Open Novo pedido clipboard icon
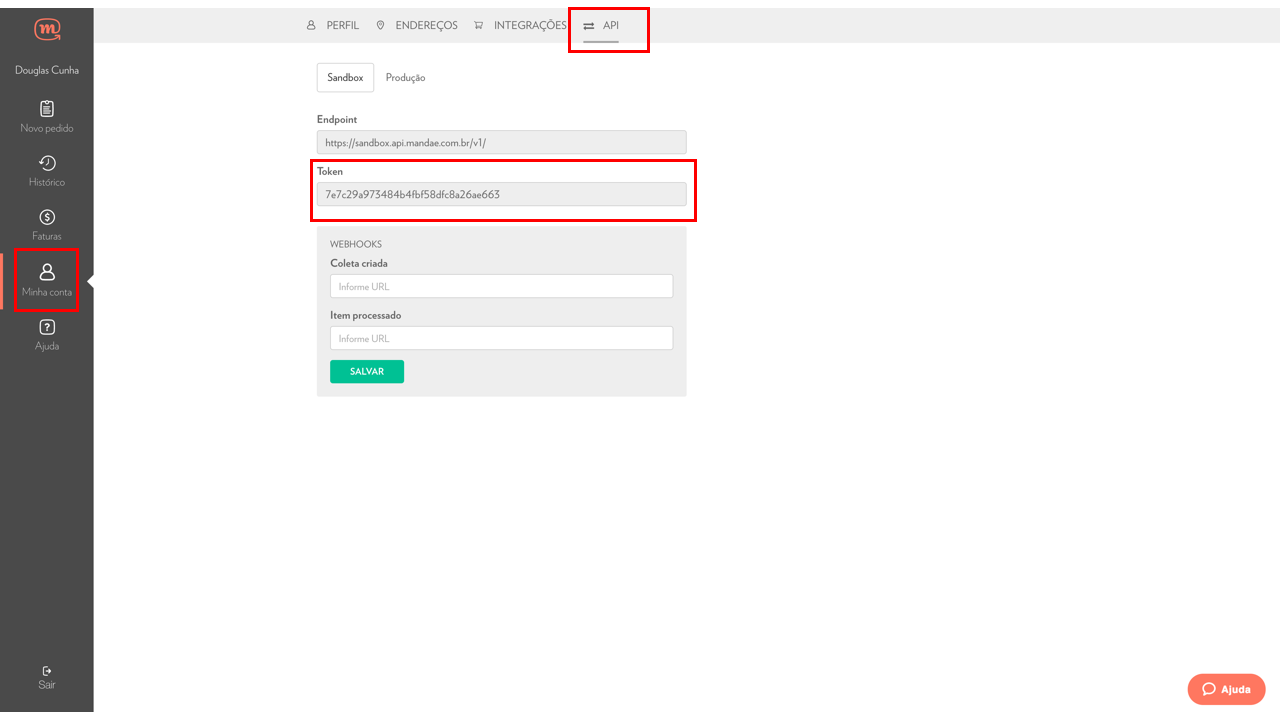Image resolution: width=1280 pixels, height=720 pixels. point(47,109)
